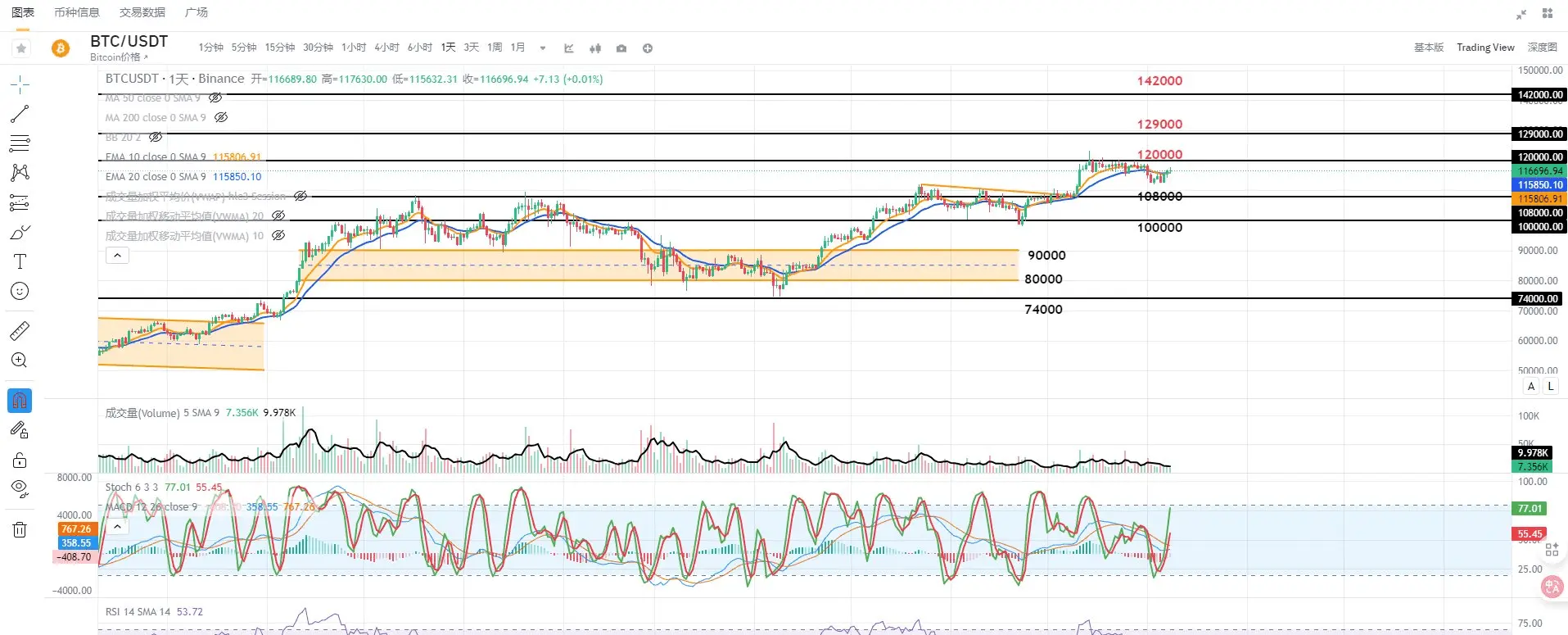Select the 1月 timeframe
This screenshot has height=635, width=1568.
[517, 48]
